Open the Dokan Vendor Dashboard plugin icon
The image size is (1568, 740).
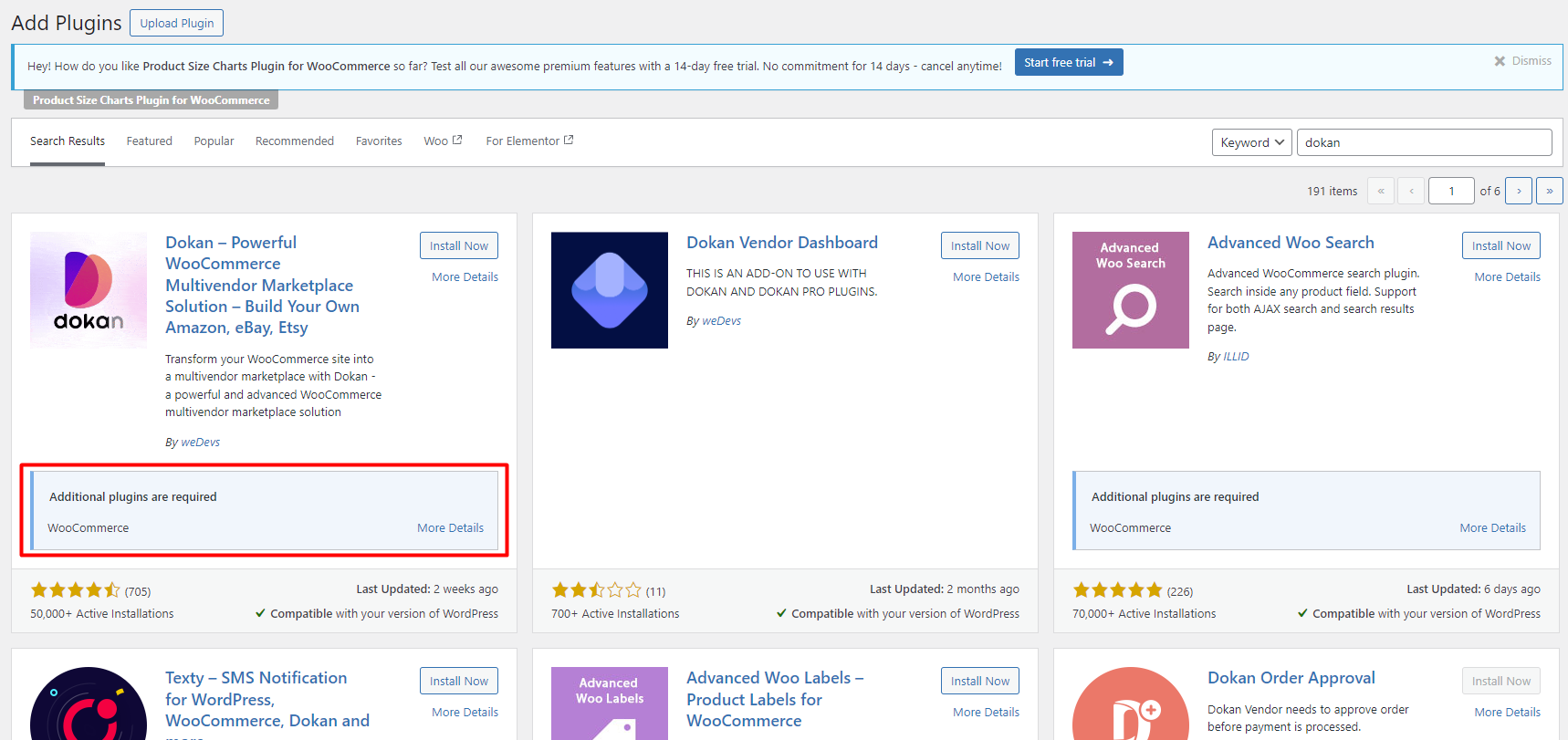click(610, 290)
